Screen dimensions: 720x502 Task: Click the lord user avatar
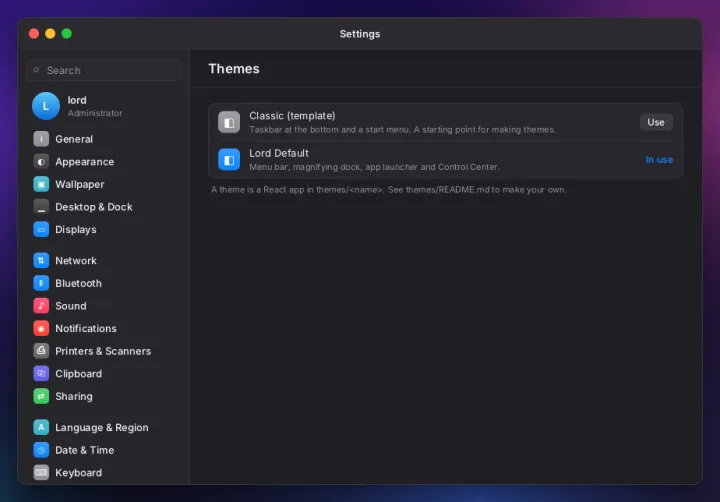coord(46,106)
